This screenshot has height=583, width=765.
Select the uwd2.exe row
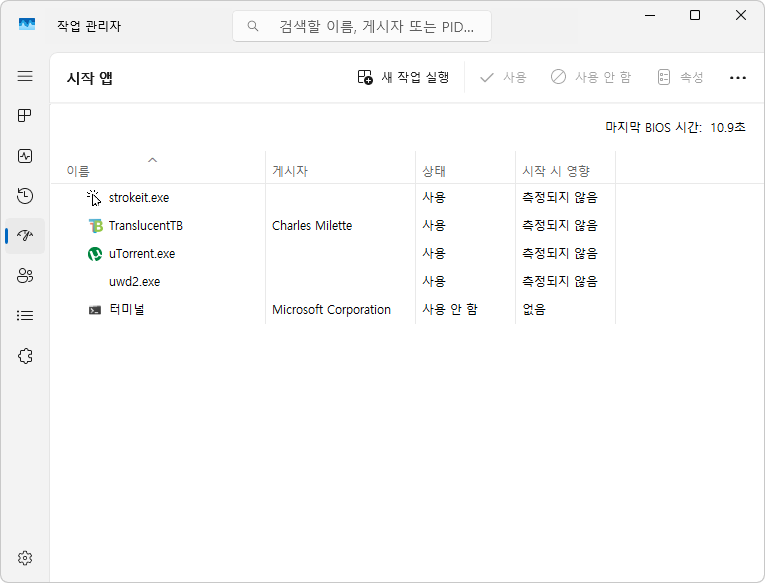(x=333, y=281)
